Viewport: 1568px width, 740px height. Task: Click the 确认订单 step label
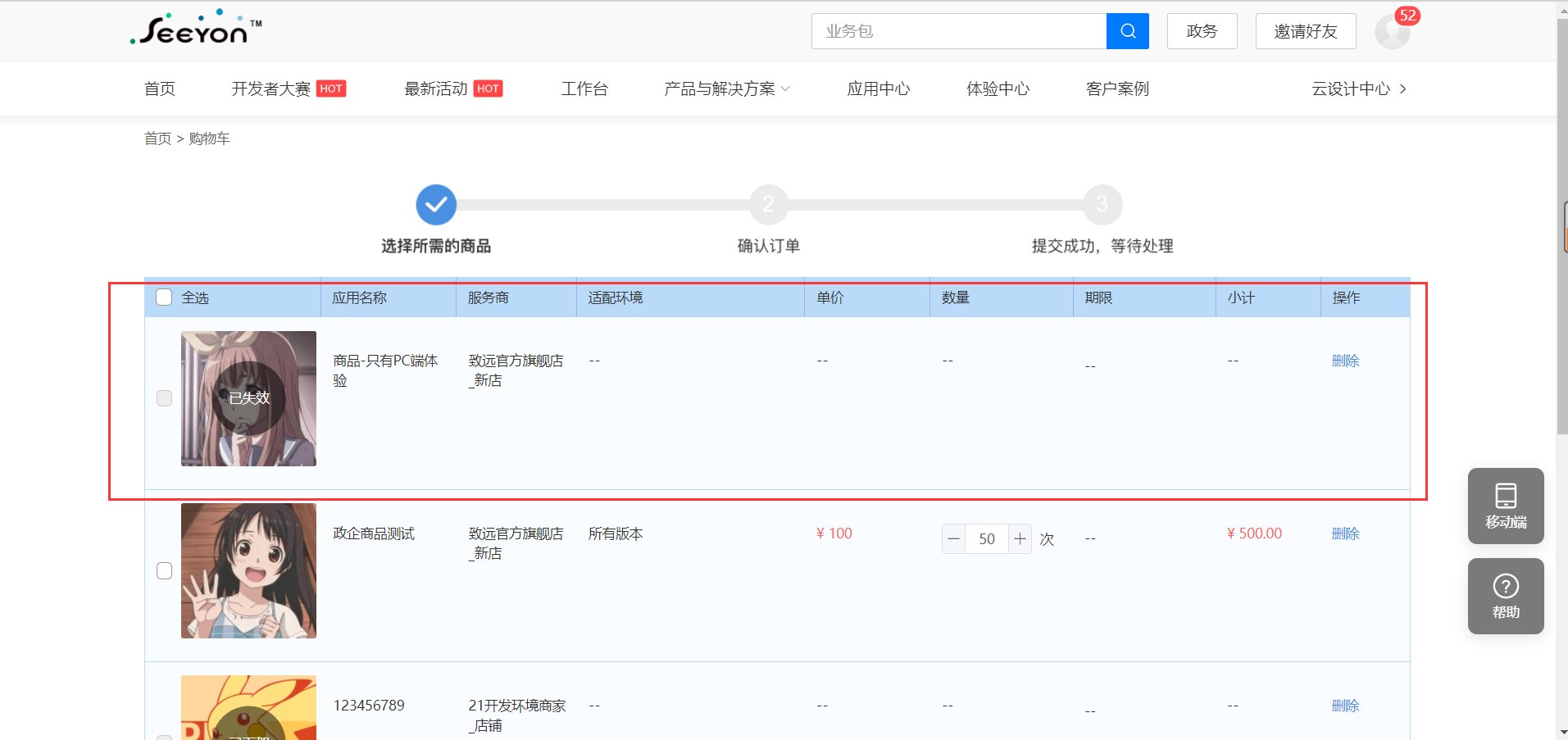coord(769,246)
